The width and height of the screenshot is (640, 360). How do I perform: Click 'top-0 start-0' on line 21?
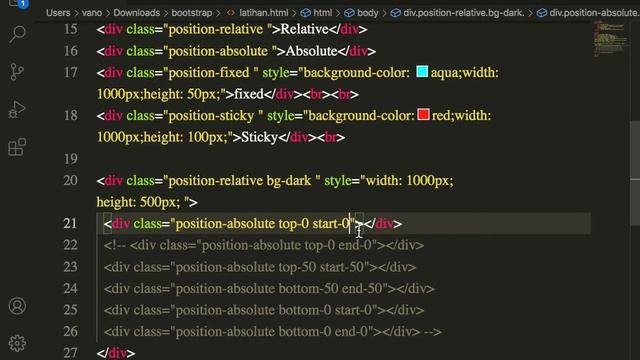[314, 224]
